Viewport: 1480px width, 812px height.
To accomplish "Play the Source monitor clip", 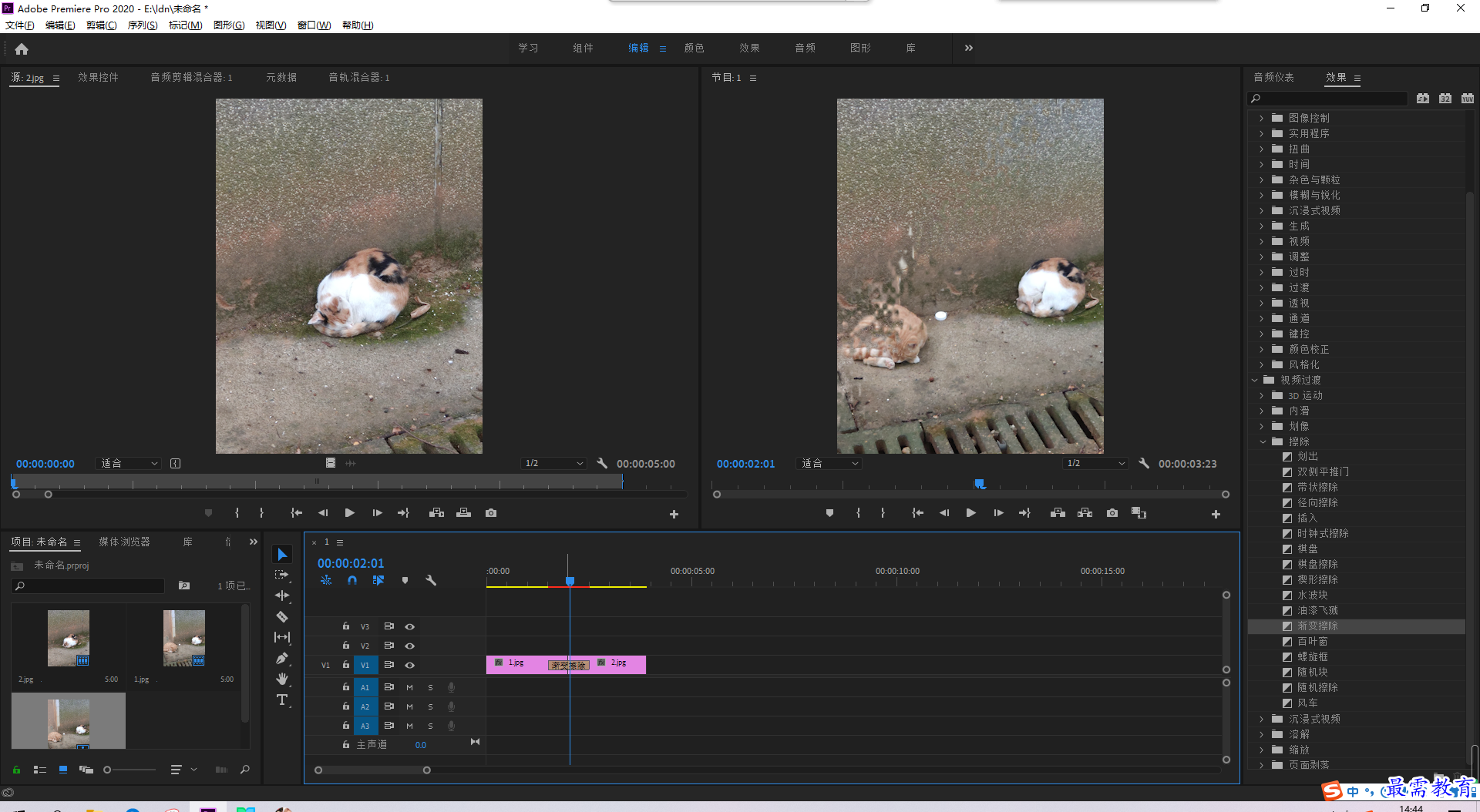I will 350,513.
